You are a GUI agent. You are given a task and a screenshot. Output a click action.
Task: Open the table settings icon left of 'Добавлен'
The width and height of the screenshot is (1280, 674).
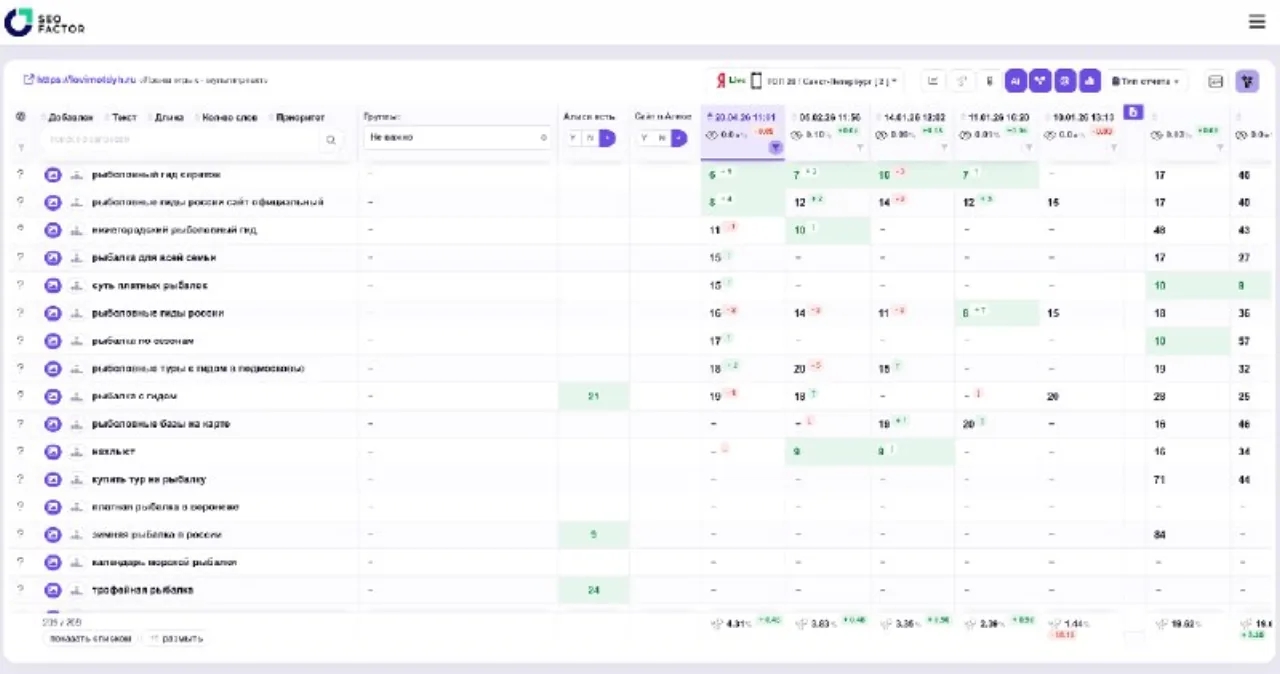click(21, 117)
